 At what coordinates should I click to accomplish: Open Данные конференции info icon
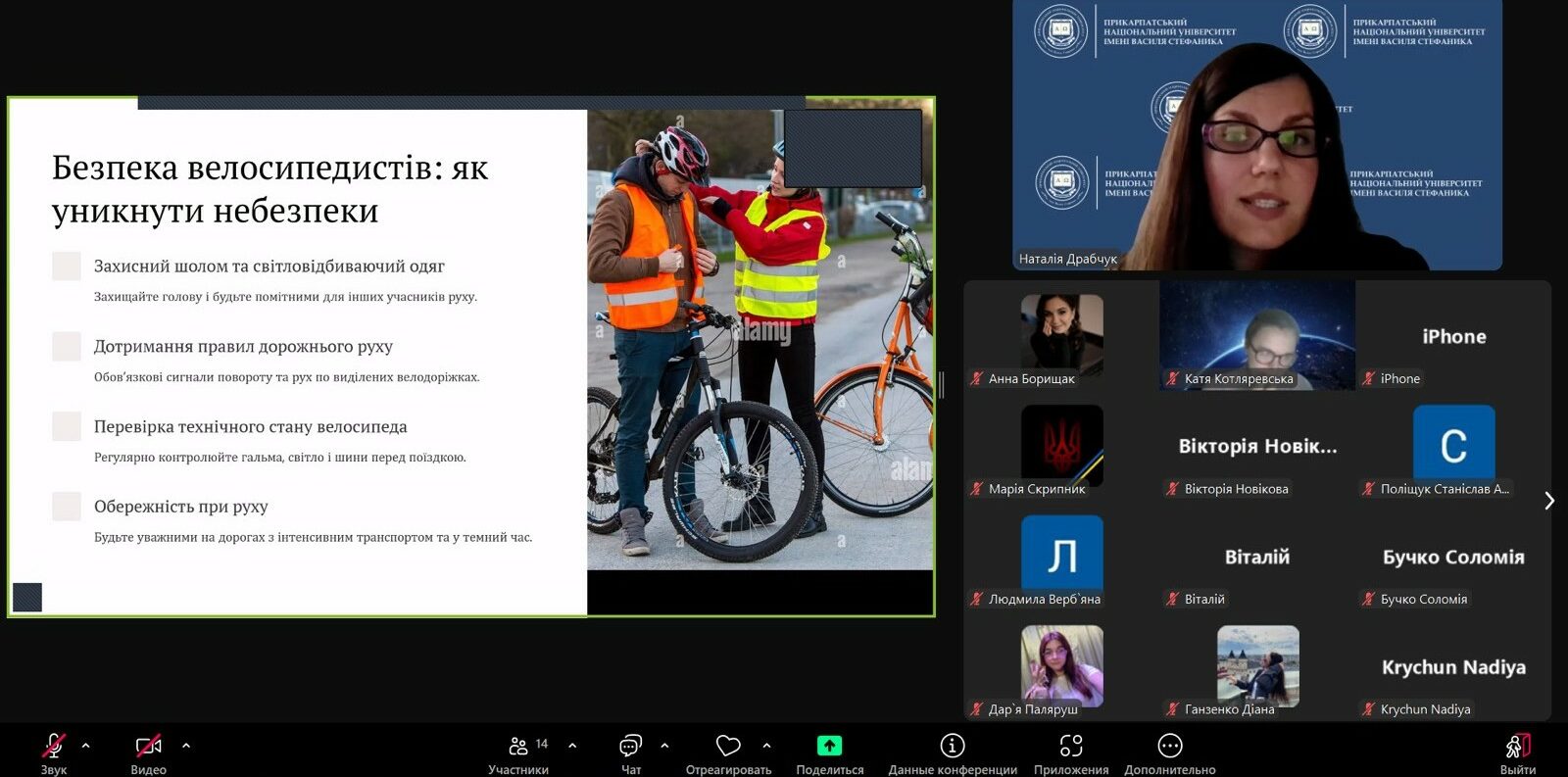pyautogui.click(x=952, y=747)
